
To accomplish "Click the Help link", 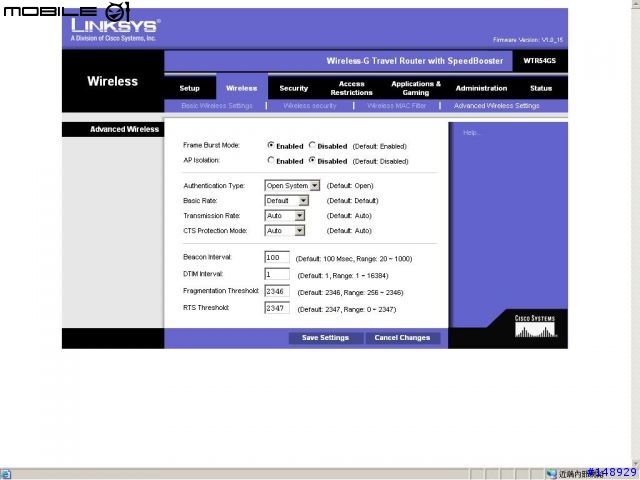I will 472,133.
